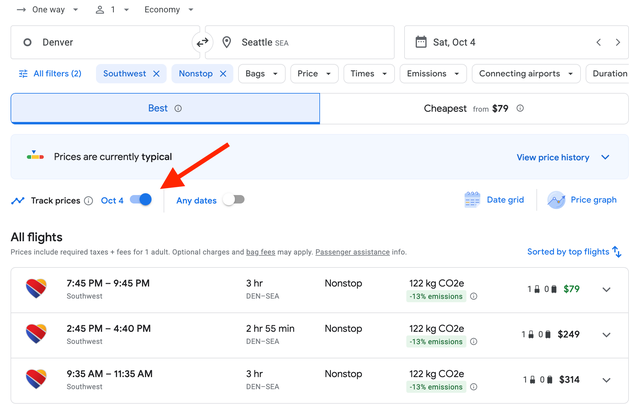Image resolution: width=640 pixels, height=410 pixels.
Task: Enable Any dates price tracking
Action: coord(233,200)
